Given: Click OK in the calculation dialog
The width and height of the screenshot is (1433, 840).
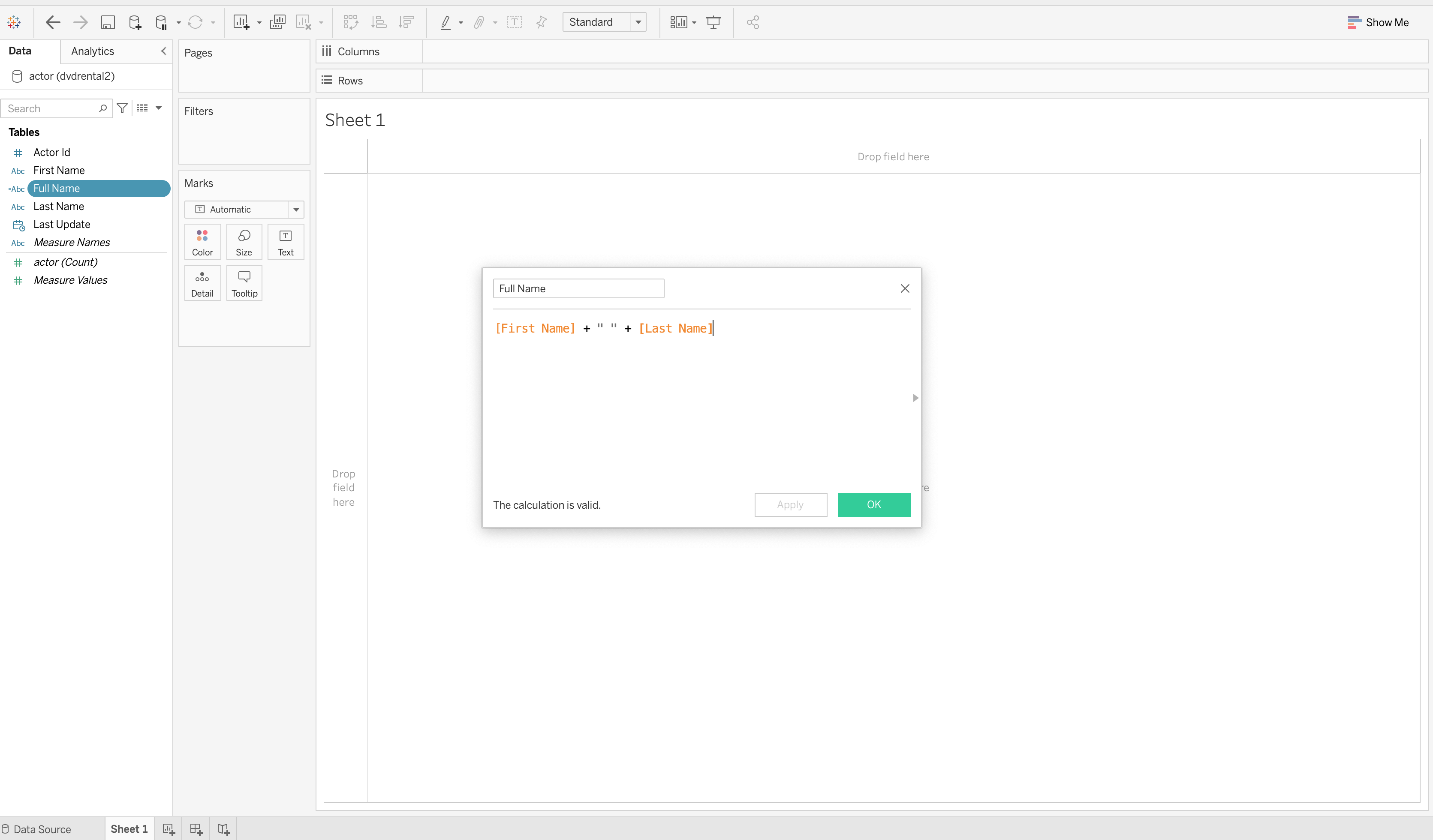Looking at the screenshot, I should (x=873, y=505).
